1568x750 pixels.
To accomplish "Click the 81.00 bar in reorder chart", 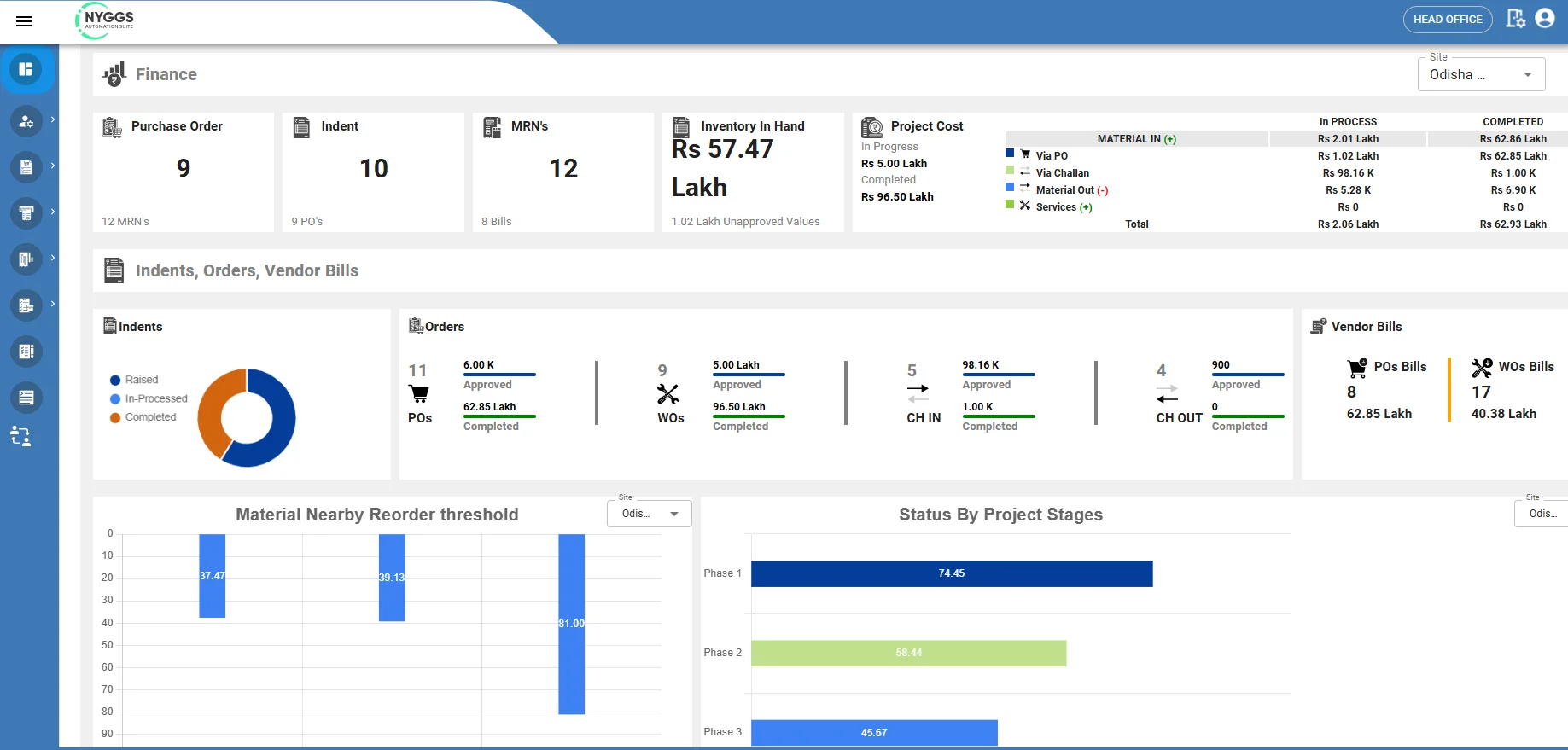I will click(x=572, y=624).
